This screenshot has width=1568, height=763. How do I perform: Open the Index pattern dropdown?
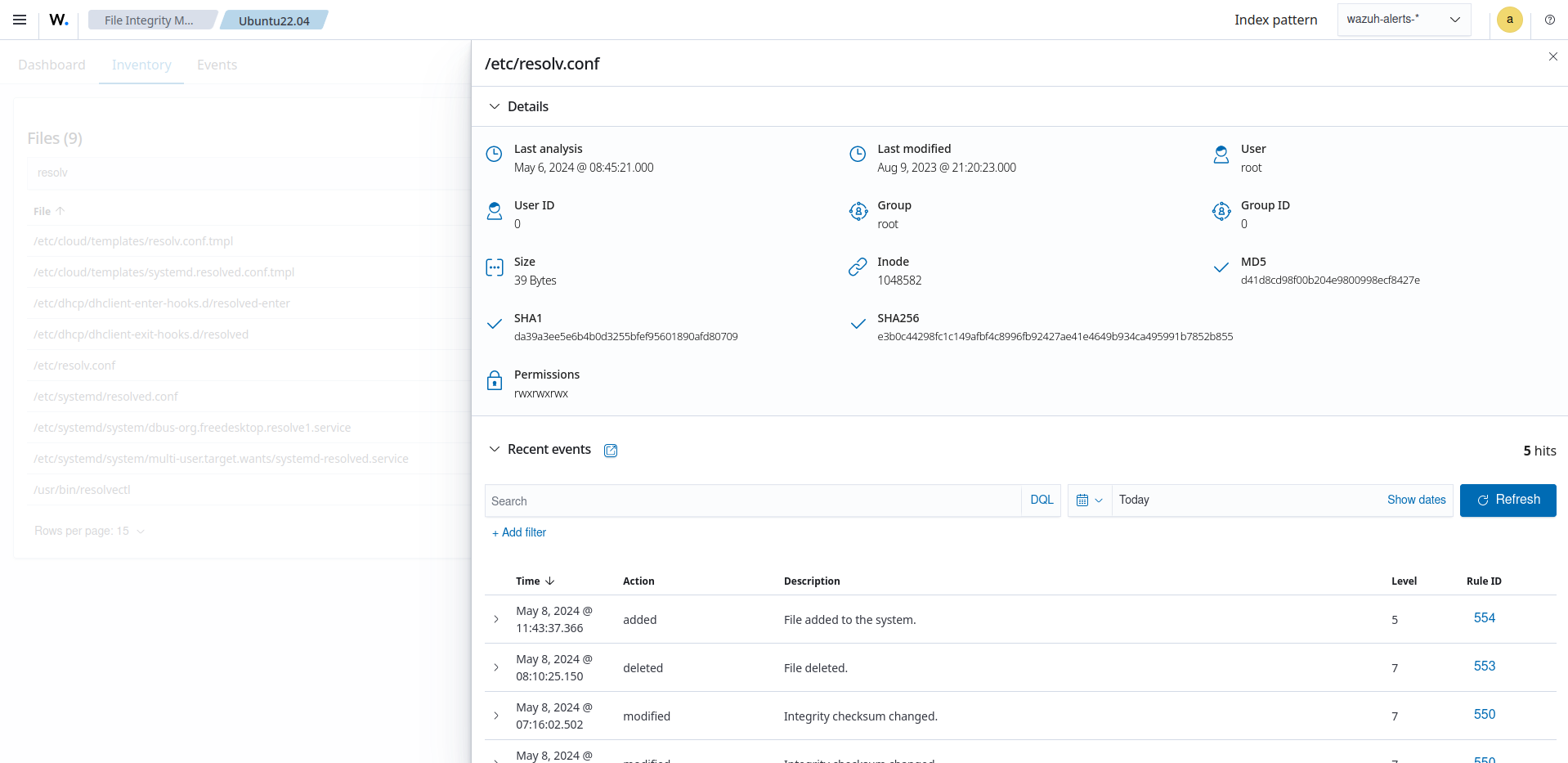tap(1403, 20)
